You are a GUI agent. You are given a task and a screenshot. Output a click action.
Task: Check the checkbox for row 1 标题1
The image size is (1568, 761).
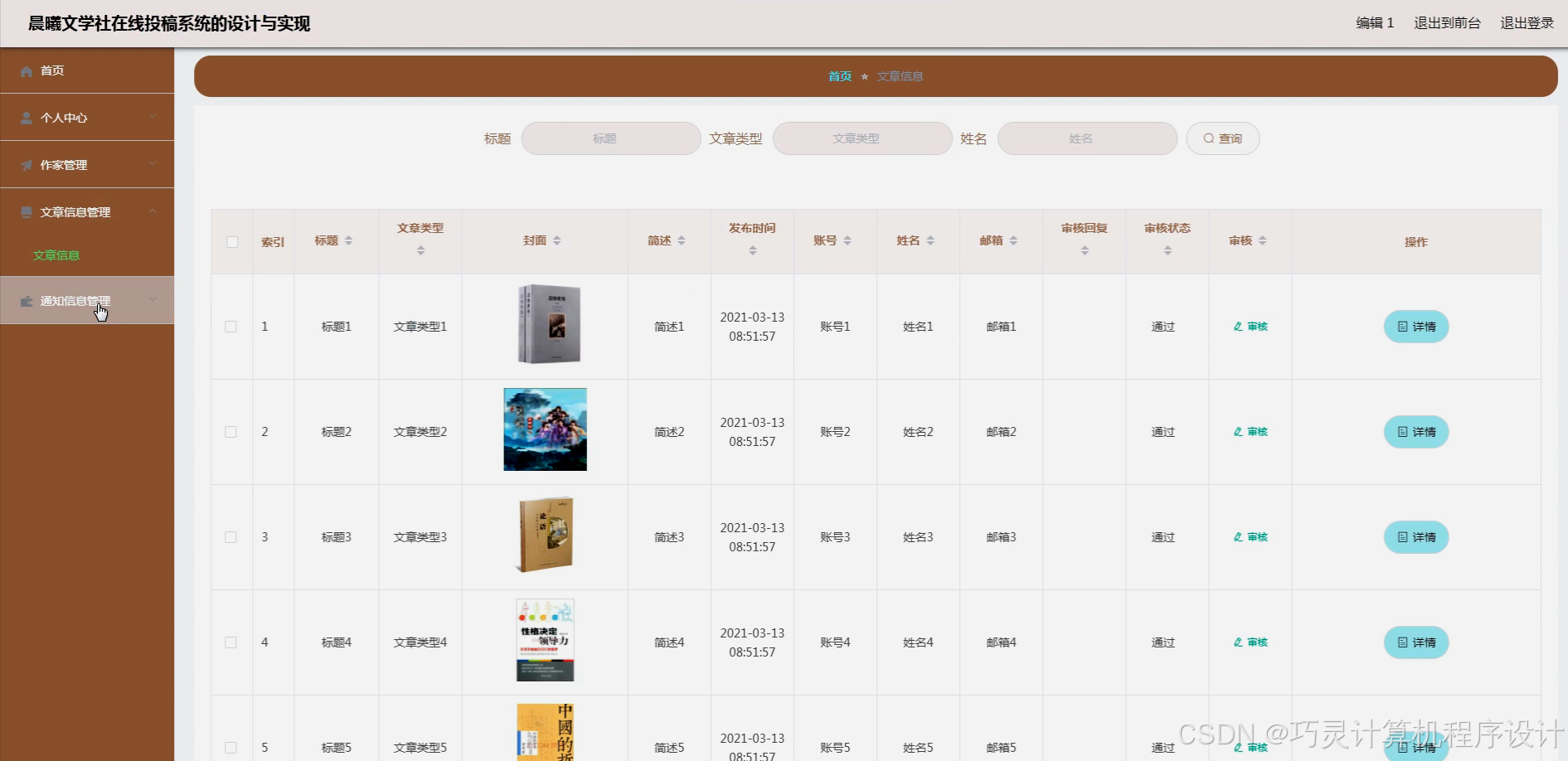[x=231, y=327]
